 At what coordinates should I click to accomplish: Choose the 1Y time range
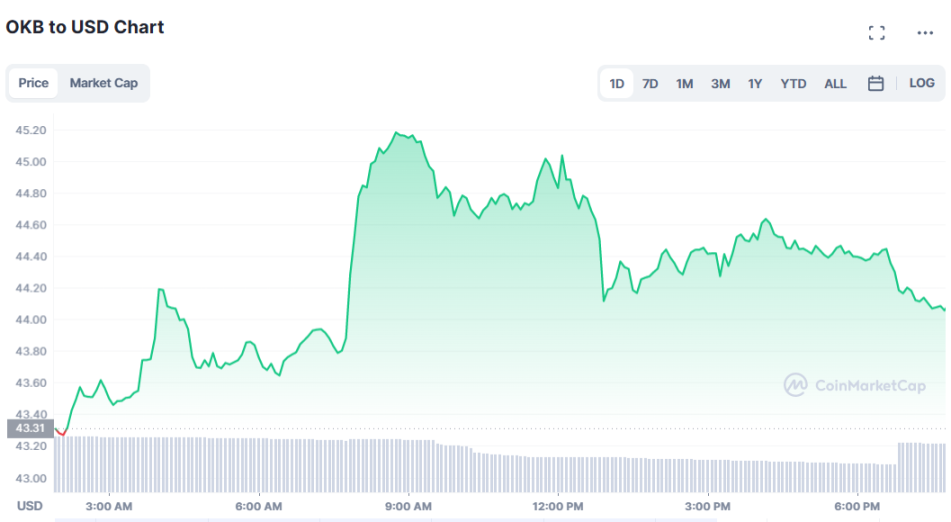(x=755, y=84)
